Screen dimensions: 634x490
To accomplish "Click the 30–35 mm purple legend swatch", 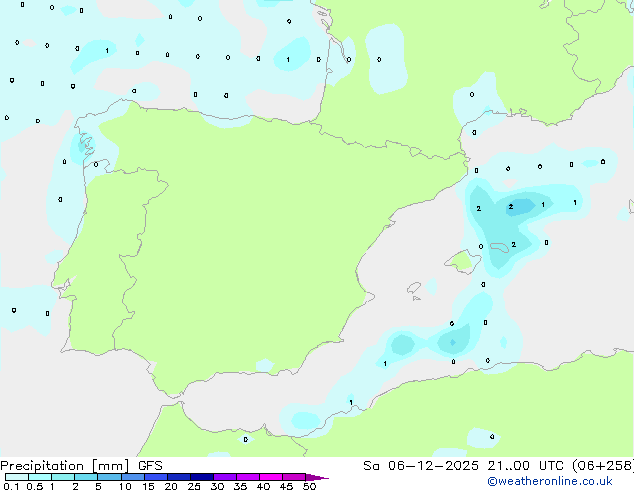I will pos(224,477).
